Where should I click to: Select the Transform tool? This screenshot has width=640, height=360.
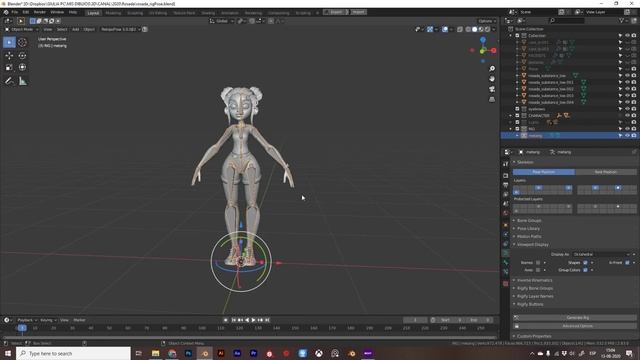[x=22, y=67]
